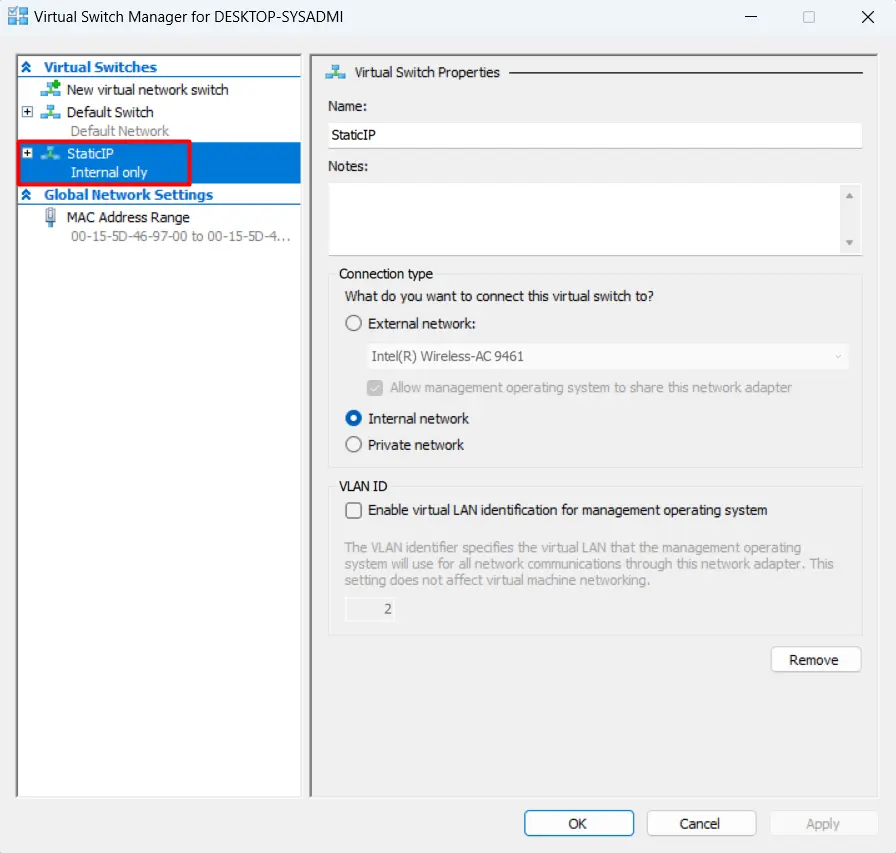This screenshot has width=896, height=853.
Task: Select the Global Network Settings heading
Action: point(128,195)
